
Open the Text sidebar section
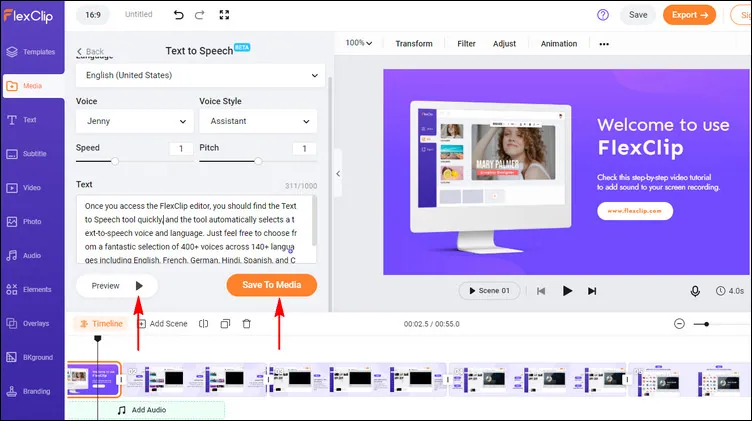tap(22, 120)
